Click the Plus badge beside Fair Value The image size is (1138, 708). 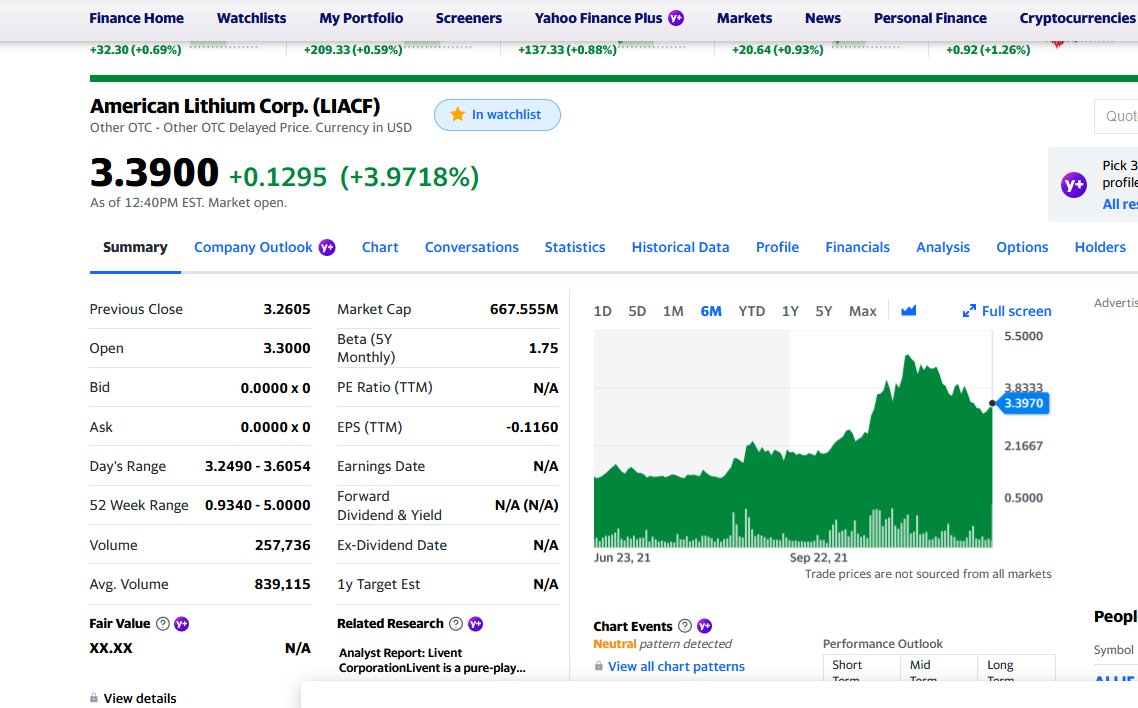[x=181, y=624]
